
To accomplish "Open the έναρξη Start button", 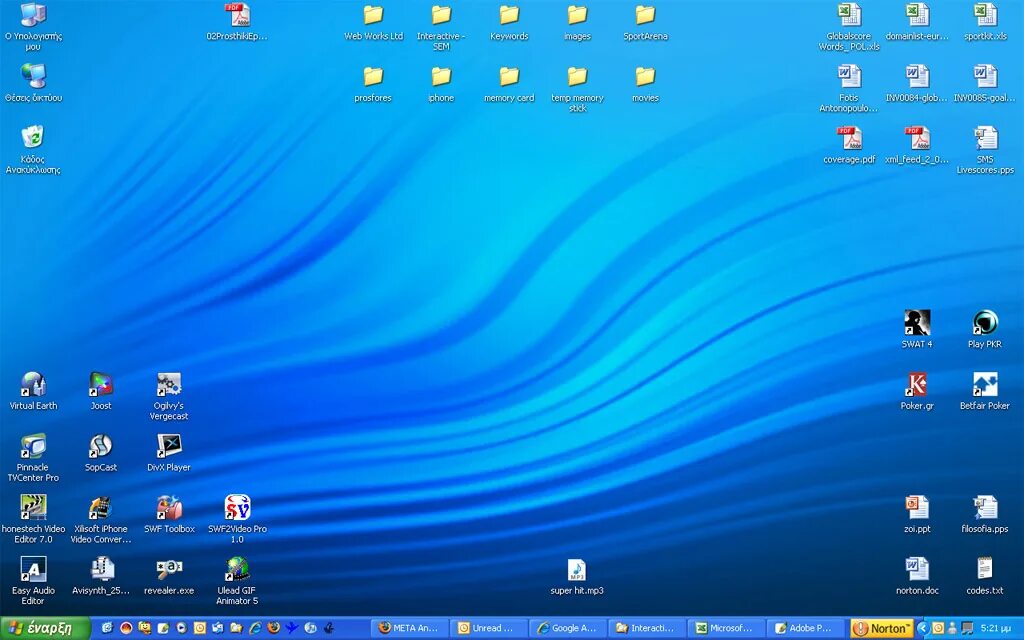I will [x=45, y=628].
